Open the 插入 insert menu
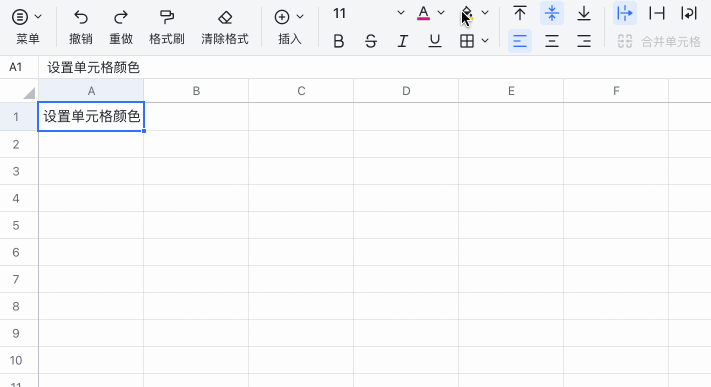 [x=289, y=27]
